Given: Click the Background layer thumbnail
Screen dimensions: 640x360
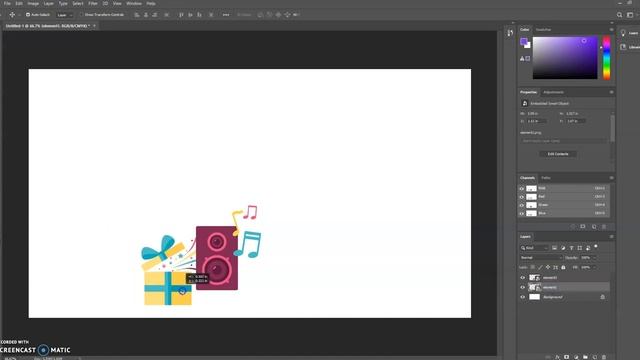Looking at the screenshot, I should (x=534, y=297).
